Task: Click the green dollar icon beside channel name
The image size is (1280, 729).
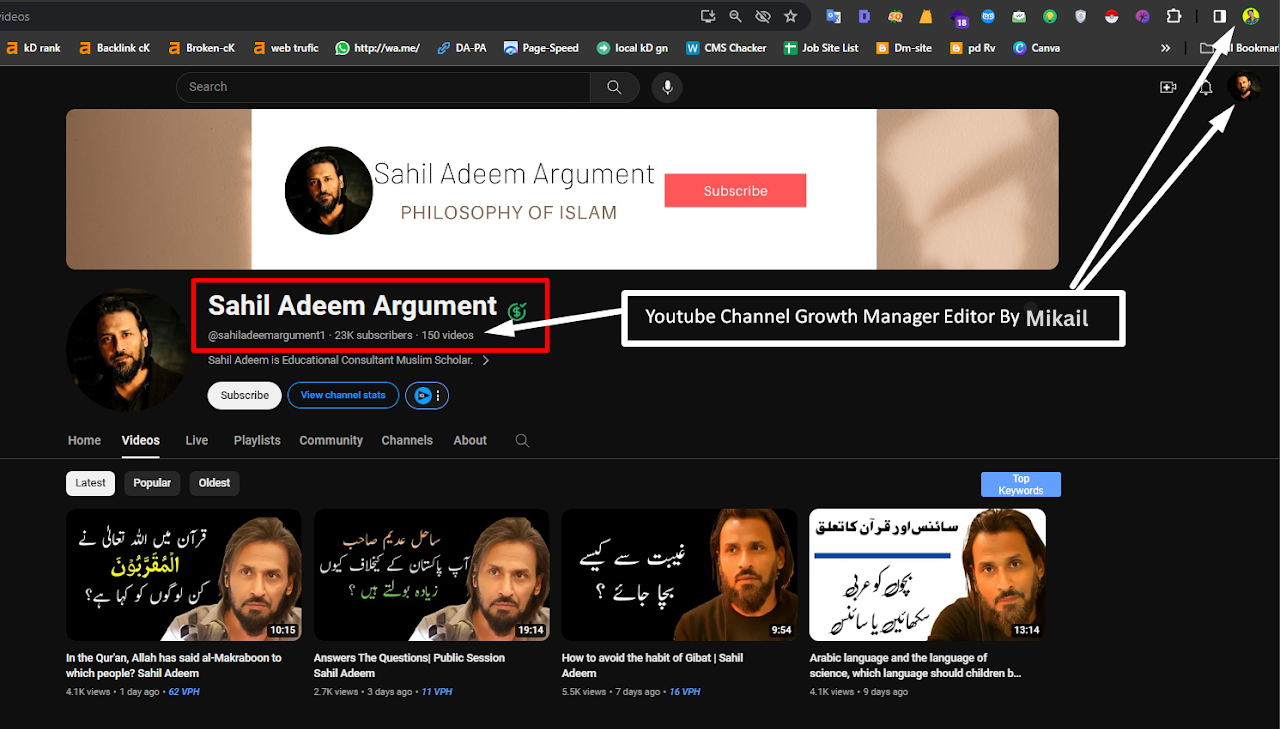Action: (517, 311)
